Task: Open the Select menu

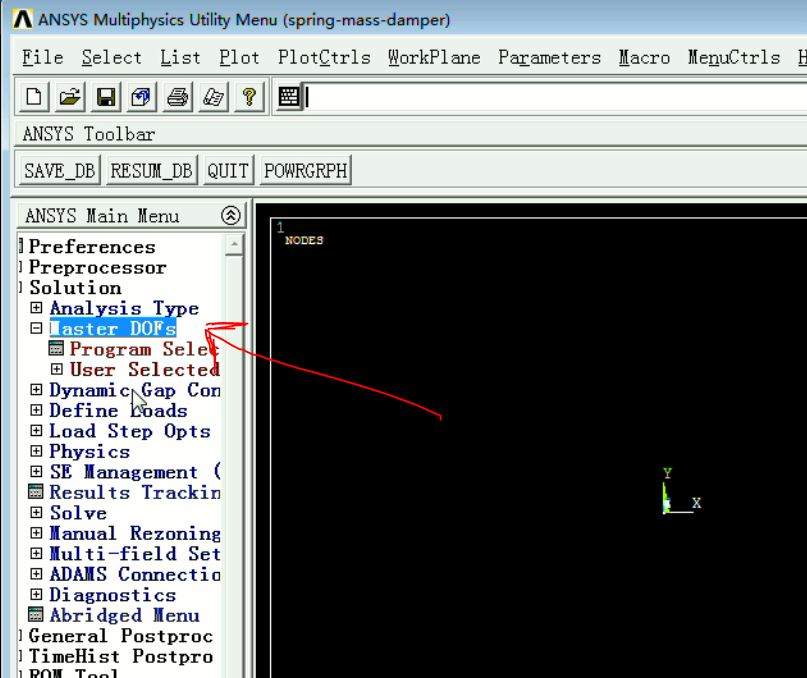Action: [x=111, y=57]
